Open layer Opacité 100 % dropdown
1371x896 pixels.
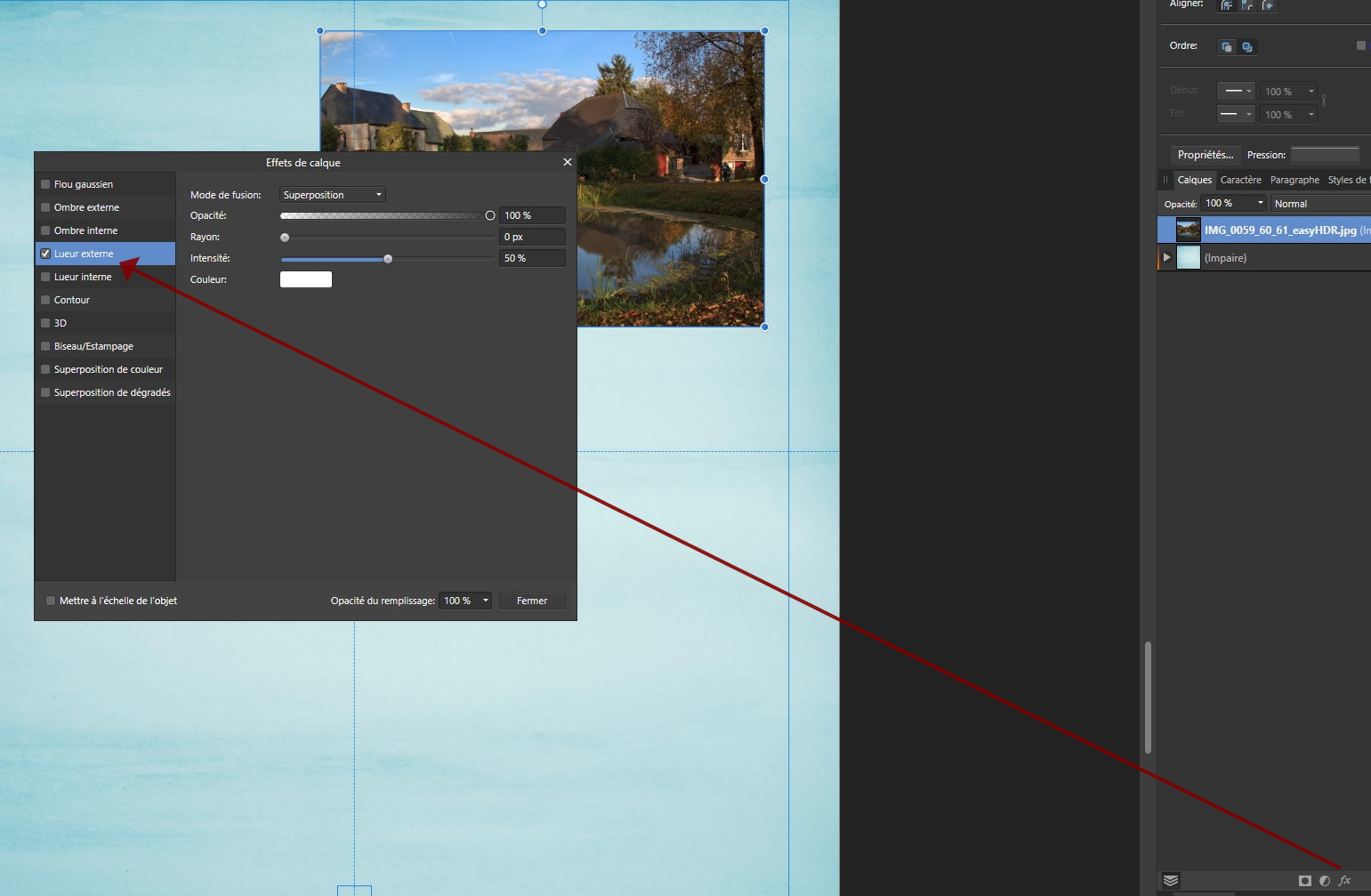click(x=1233, y=203)
